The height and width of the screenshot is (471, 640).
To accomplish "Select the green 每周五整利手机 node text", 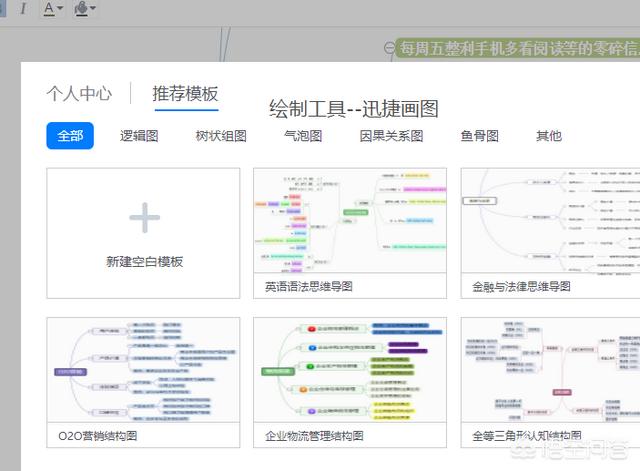I will tap(518, 48).
